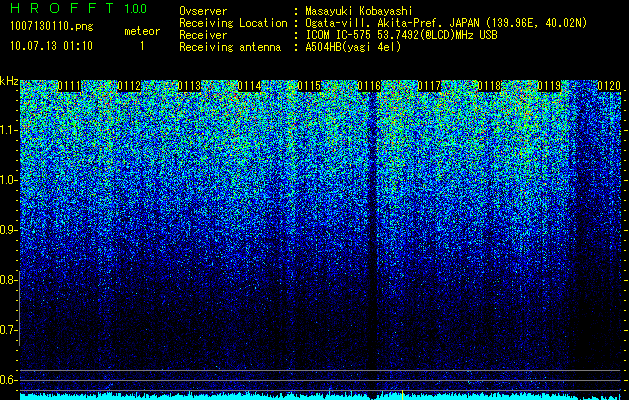Screen dimensions: 629x400
Task: Click the cyan signal level strip at bottom
Action: 321,397
